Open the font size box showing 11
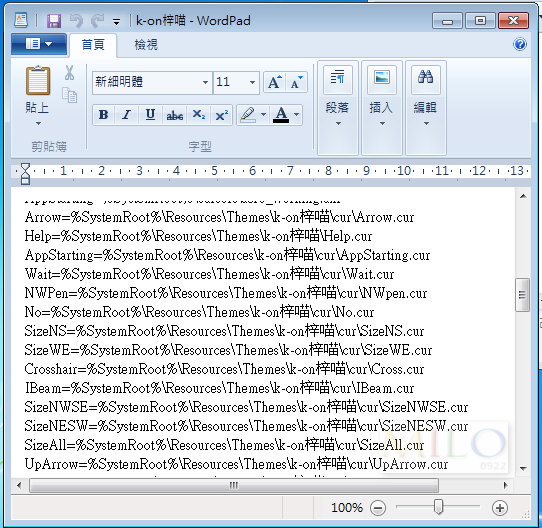 click(x=236, y=82)
